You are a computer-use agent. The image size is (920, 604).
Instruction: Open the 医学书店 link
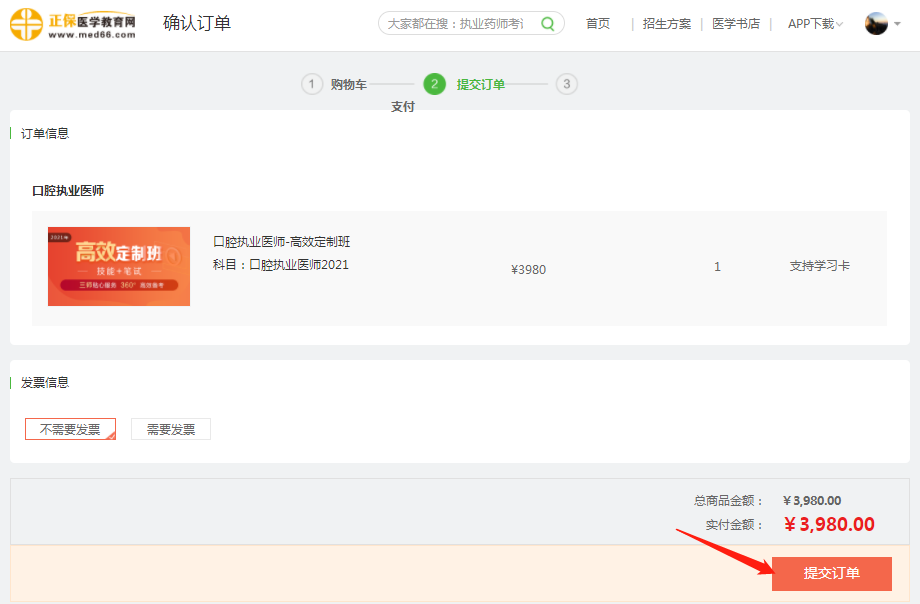point(736,24)
